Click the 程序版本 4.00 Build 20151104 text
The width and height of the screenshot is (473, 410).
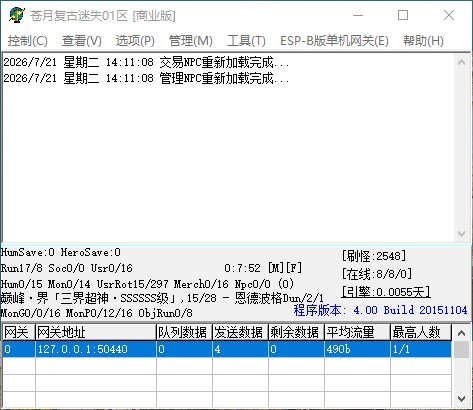(380, 310)
